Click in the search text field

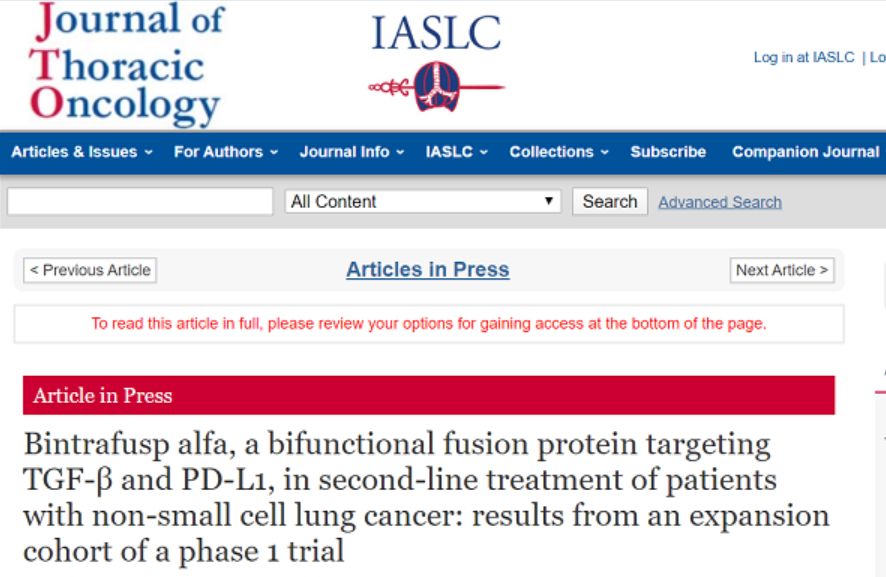click(x=140, y=202)
